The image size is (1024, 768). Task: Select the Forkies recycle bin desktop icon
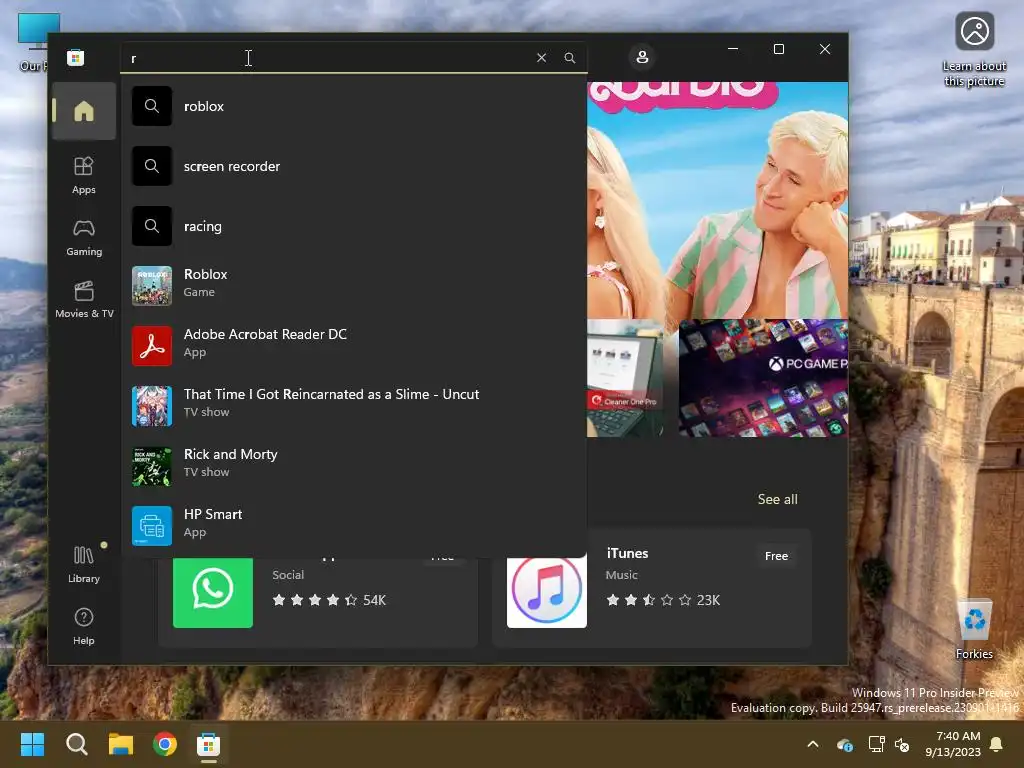click(974, 628)
